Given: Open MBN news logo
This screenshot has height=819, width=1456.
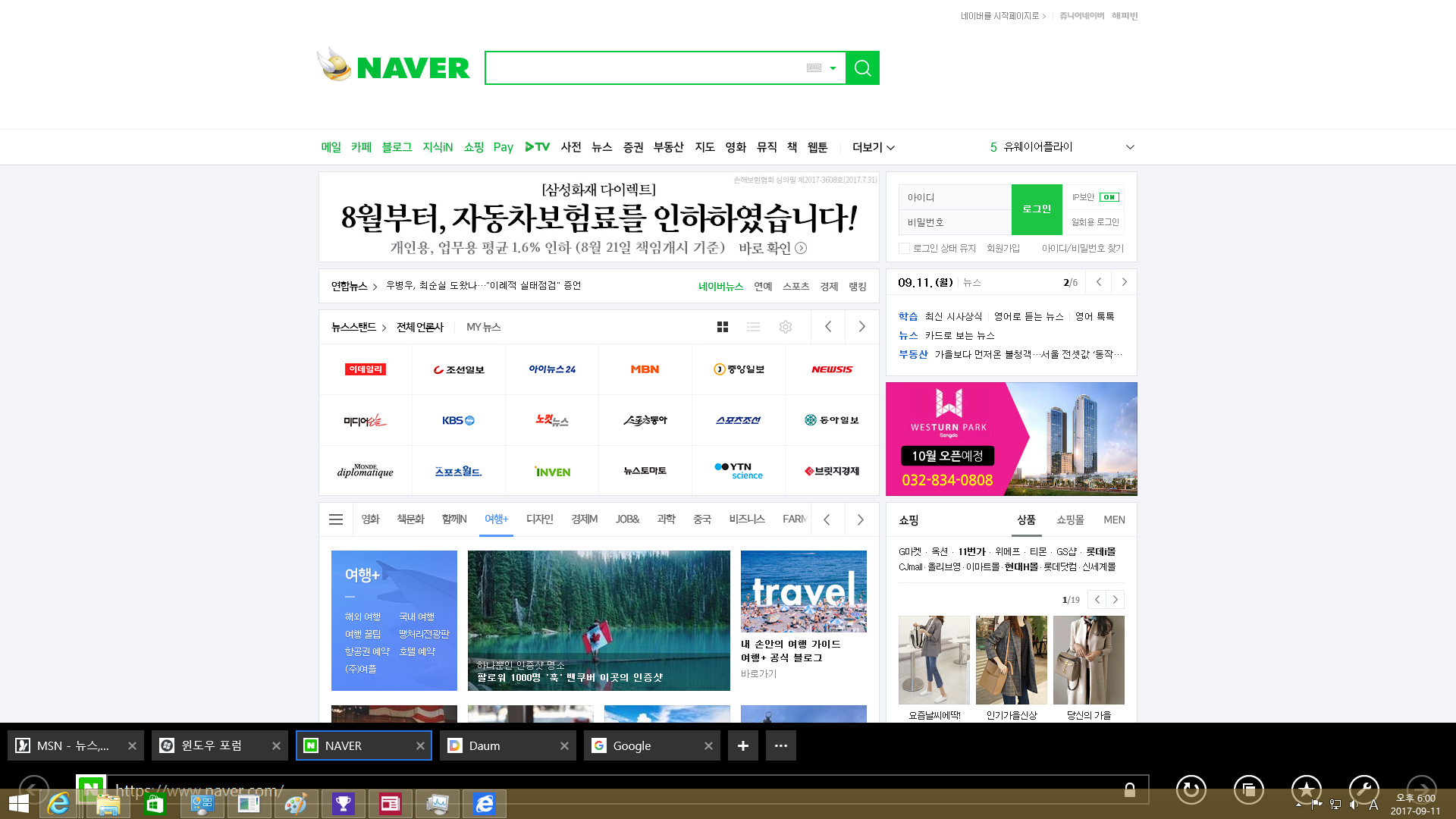Looking at the screenshot, I should pyautogui.click(x=645, y=369).
